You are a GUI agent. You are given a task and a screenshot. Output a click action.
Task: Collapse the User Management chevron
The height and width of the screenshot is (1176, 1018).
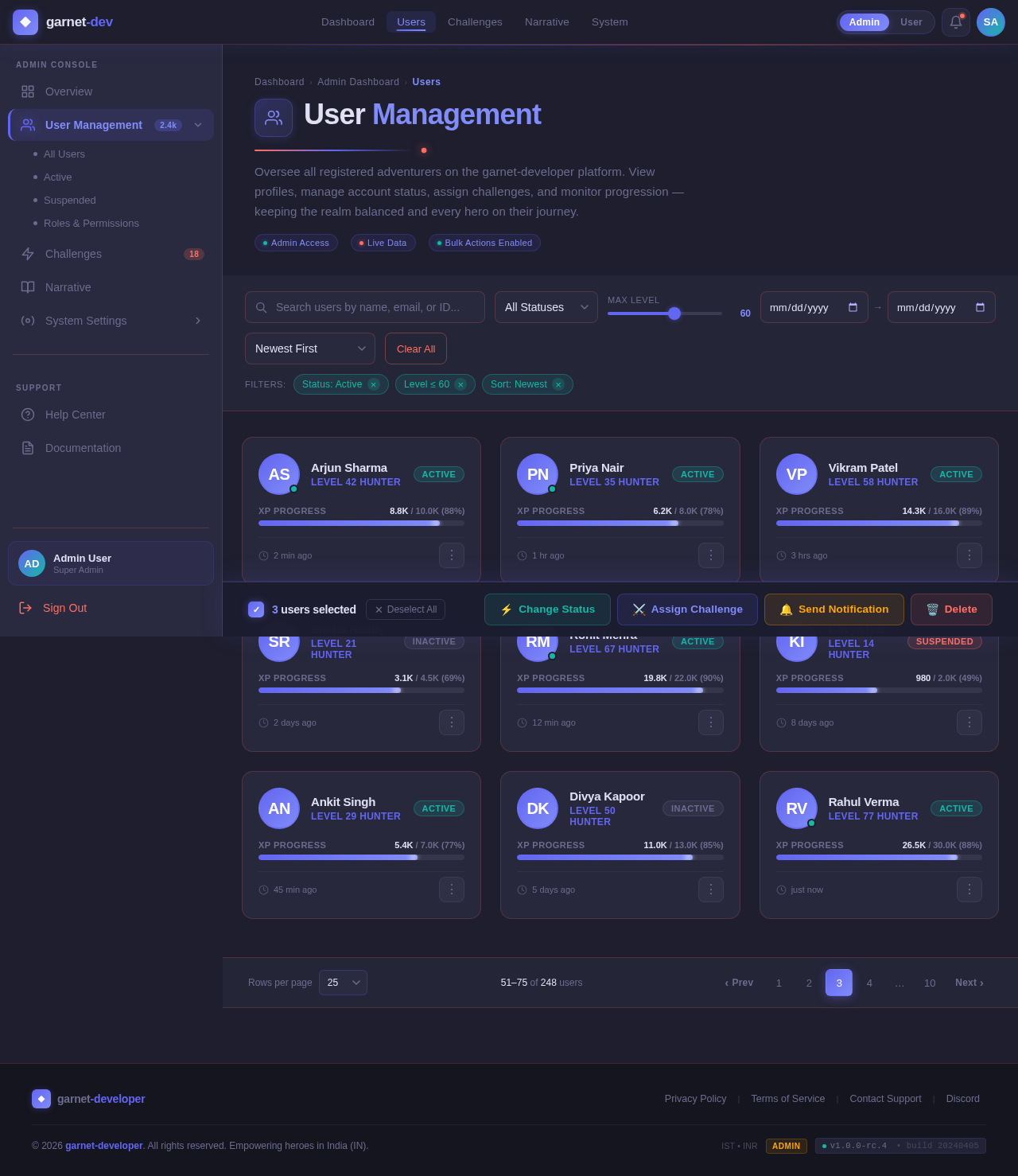click(198, 125)
